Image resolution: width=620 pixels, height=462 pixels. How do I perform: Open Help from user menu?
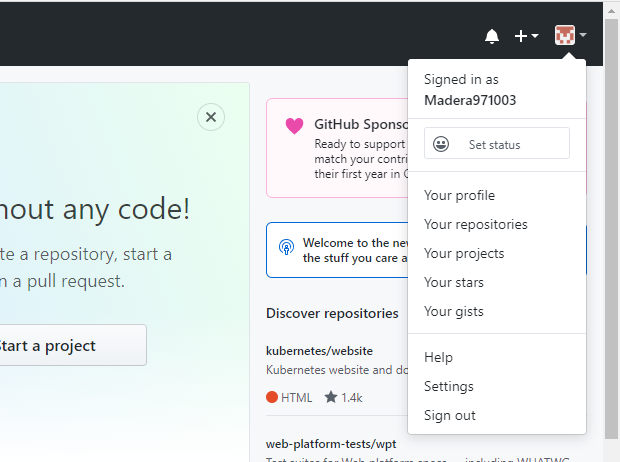coord(438,357)
